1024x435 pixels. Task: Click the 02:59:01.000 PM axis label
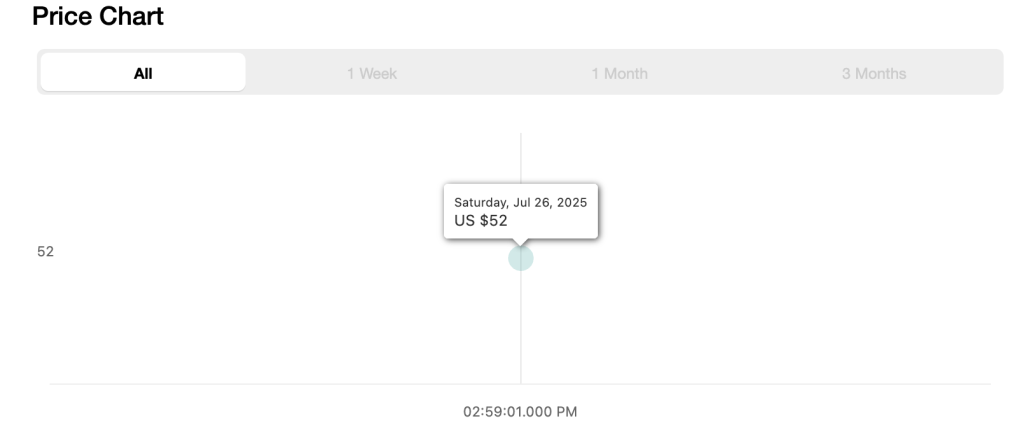(x=520, y=411)
